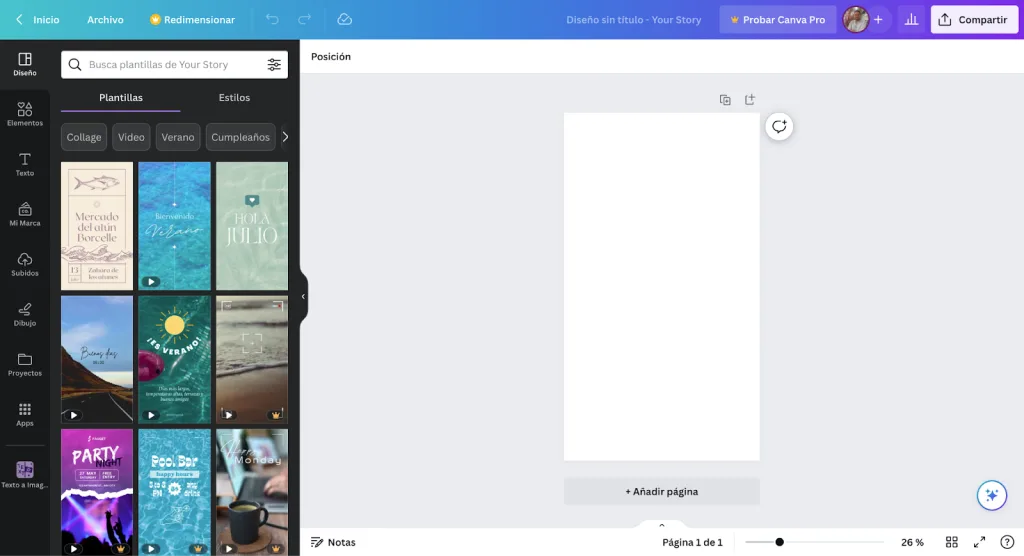Open the Apps panel

(x=25, y=414)
